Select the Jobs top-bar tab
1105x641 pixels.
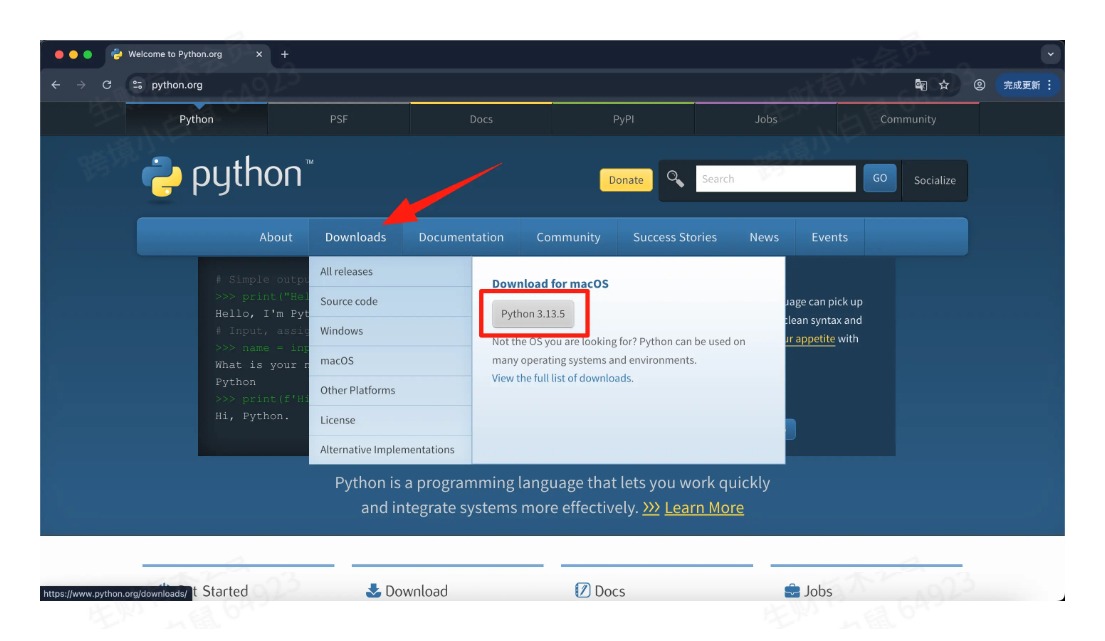(x=766, y=119)
